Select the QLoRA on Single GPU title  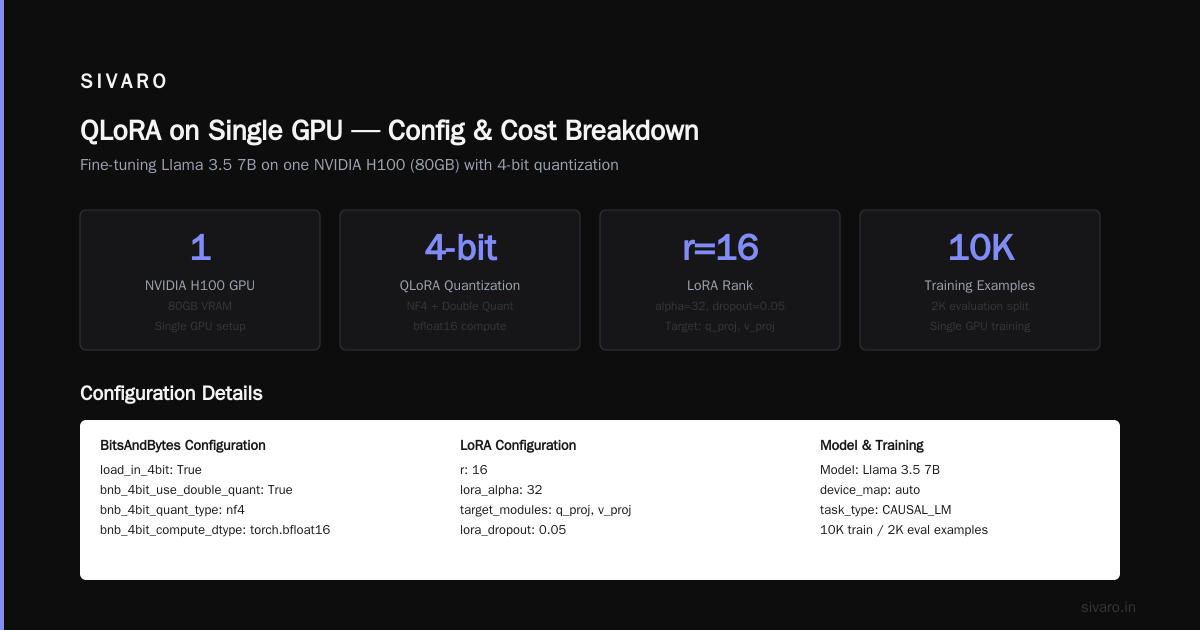(389, 131)
